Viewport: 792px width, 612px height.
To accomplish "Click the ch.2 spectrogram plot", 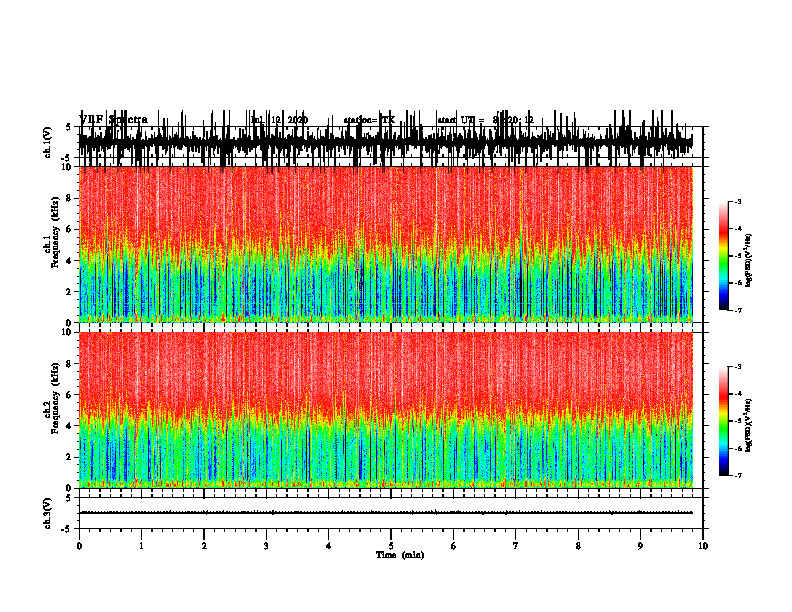I will point(386,410).
